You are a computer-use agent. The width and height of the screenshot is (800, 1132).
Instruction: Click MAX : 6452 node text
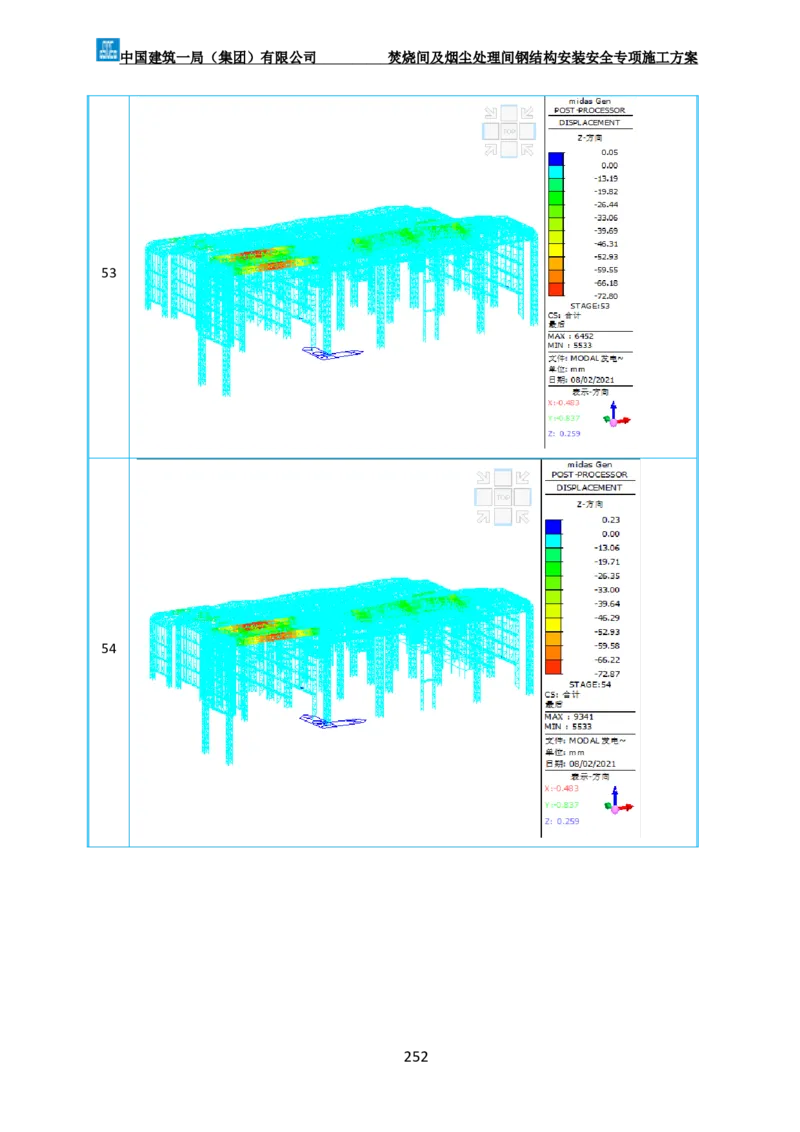(570, 336)
